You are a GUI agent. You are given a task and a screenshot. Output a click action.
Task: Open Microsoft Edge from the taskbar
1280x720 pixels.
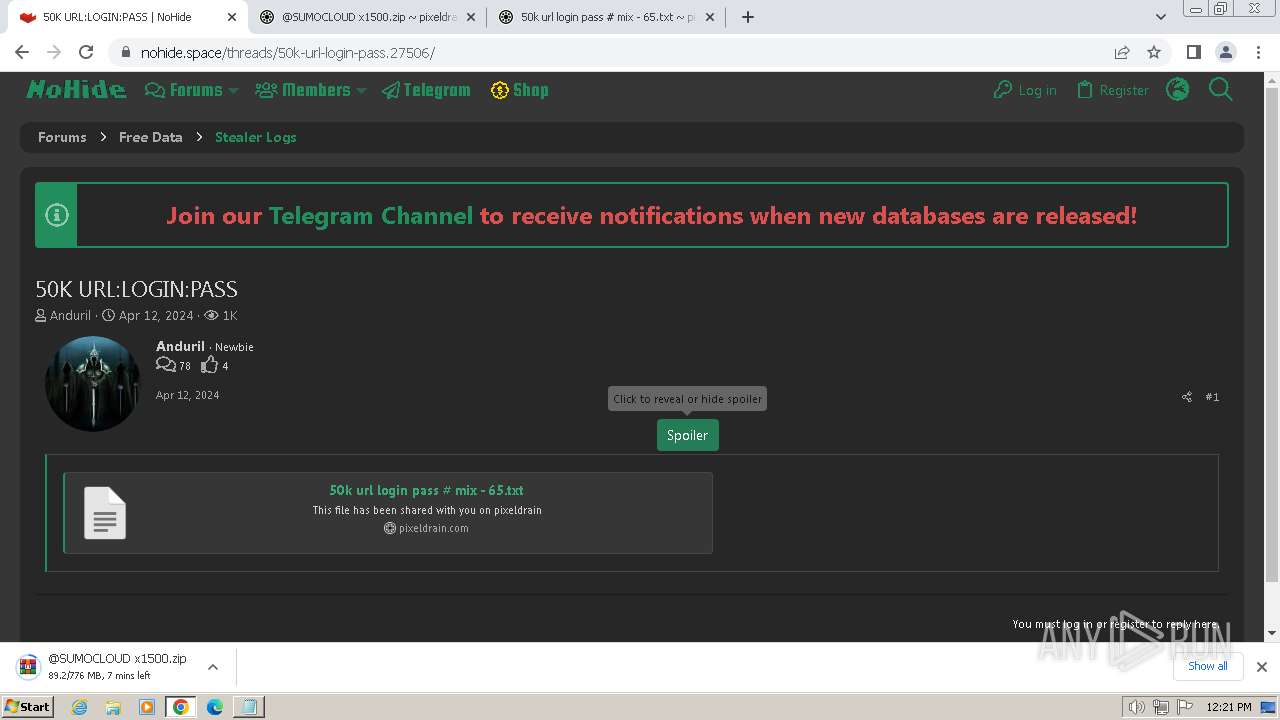tap(214, 707)
